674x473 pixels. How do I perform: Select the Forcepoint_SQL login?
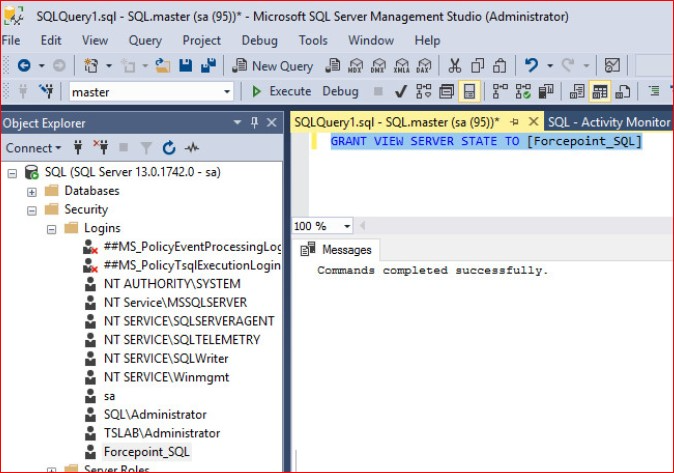147,452
